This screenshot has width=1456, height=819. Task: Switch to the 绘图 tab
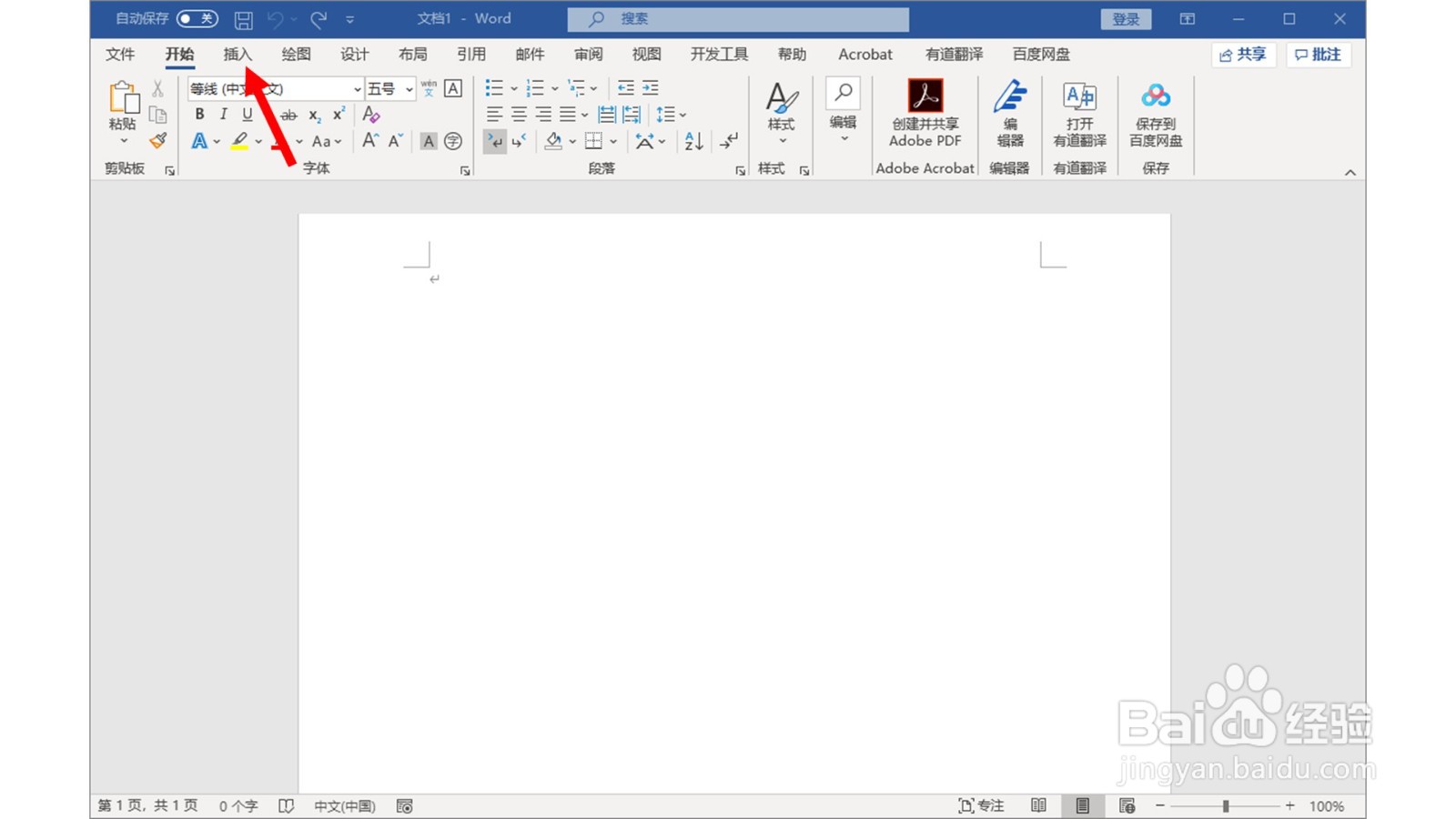tap(296, 55)
